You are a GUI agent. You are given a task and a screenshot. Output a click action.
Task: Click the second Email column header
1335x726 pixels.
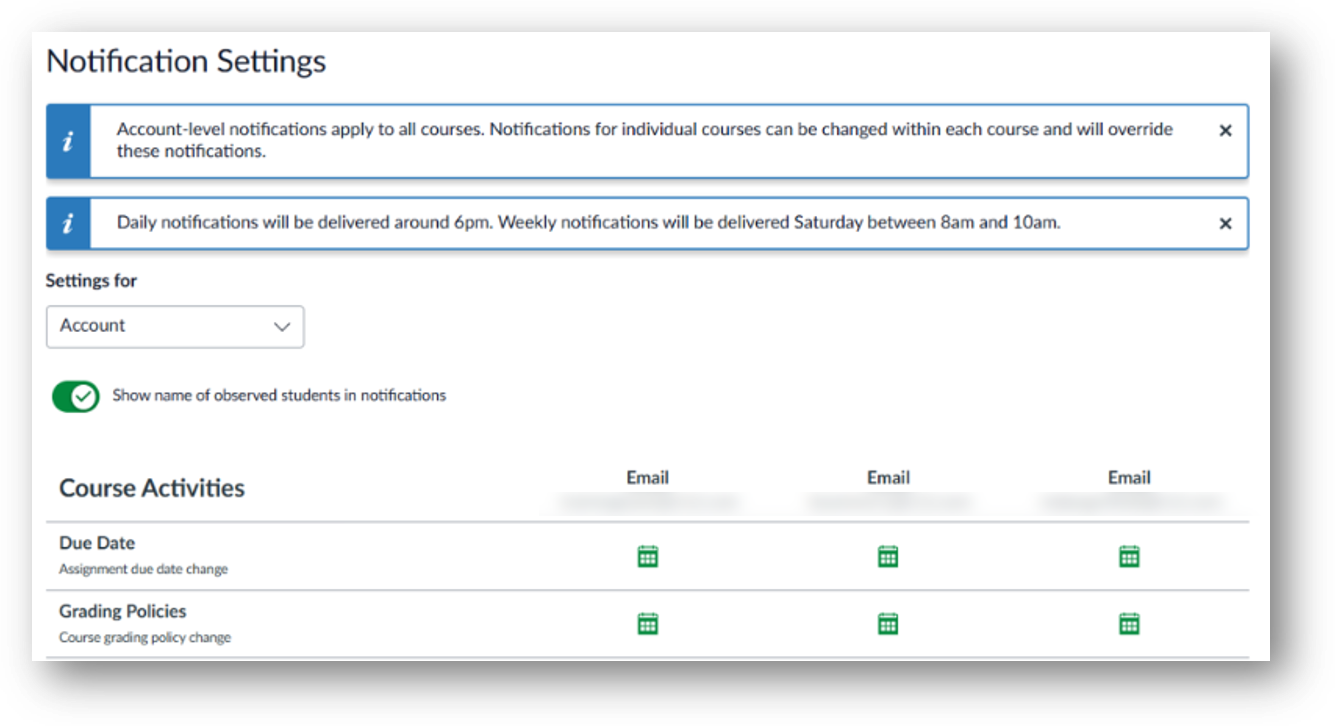coord(888,478)
